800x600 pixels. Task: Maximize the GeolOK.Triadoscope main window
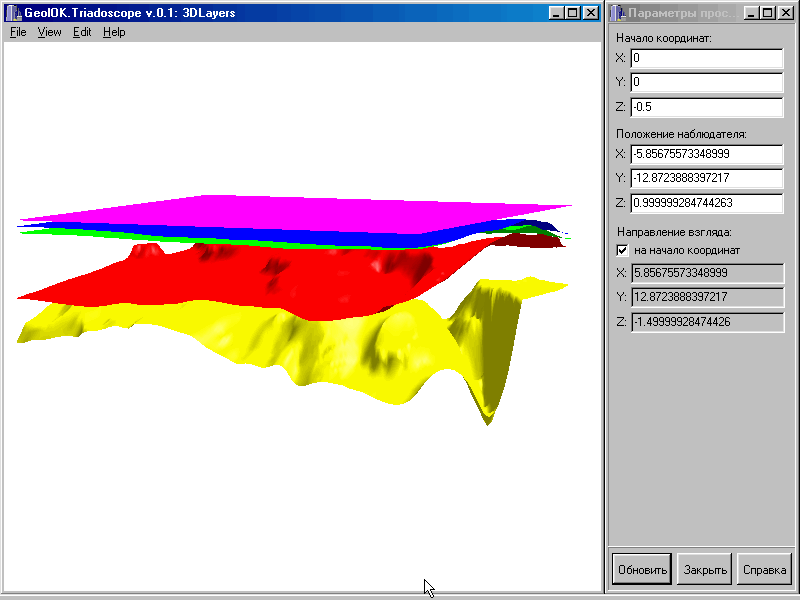573,13
